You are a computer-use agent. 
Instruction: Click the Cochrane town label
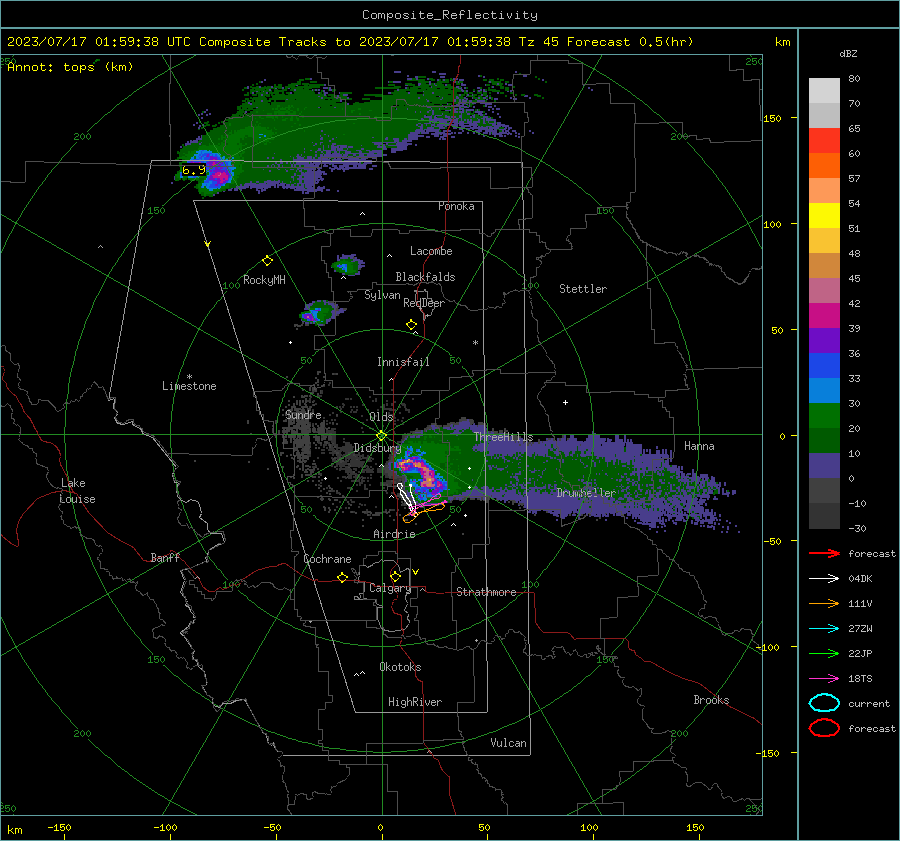click(327, 559)
